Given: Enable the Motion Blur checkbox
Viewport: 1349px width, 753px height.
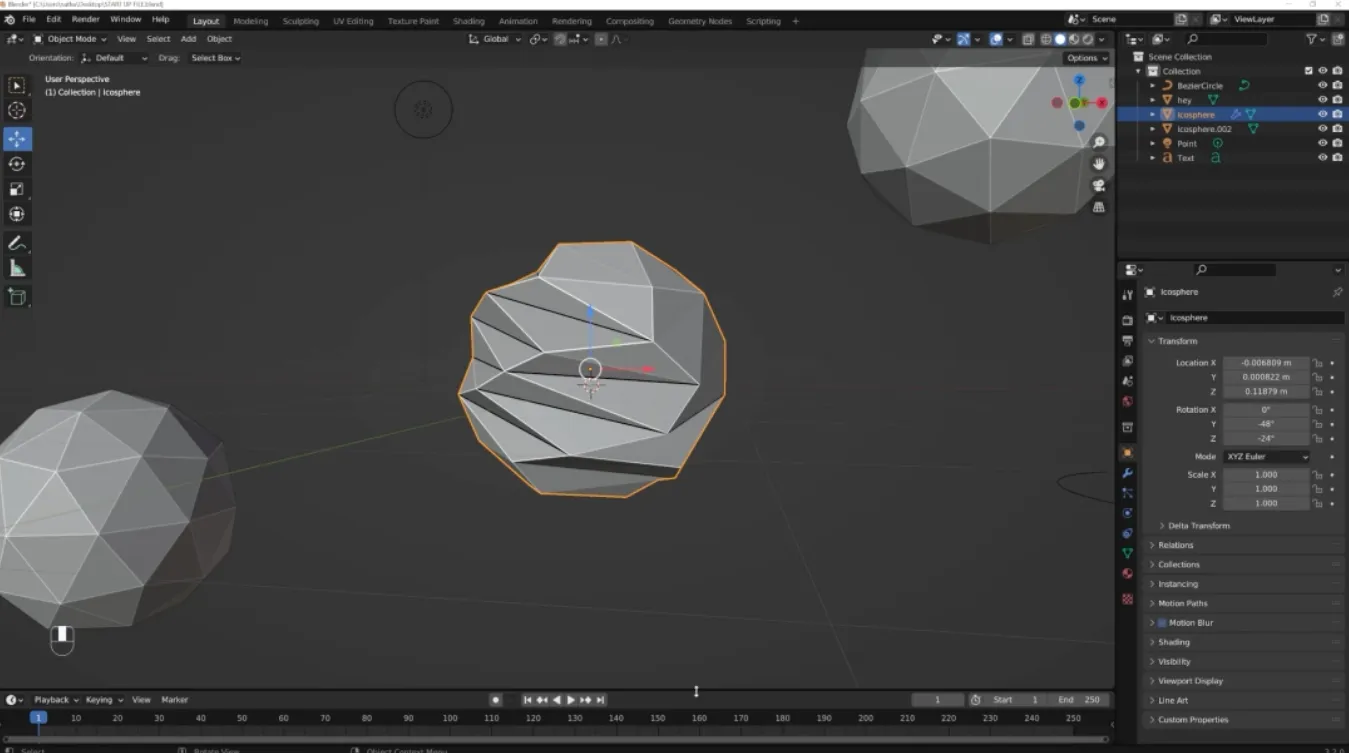Looking at the screenshot, I should coord(1162,623).
